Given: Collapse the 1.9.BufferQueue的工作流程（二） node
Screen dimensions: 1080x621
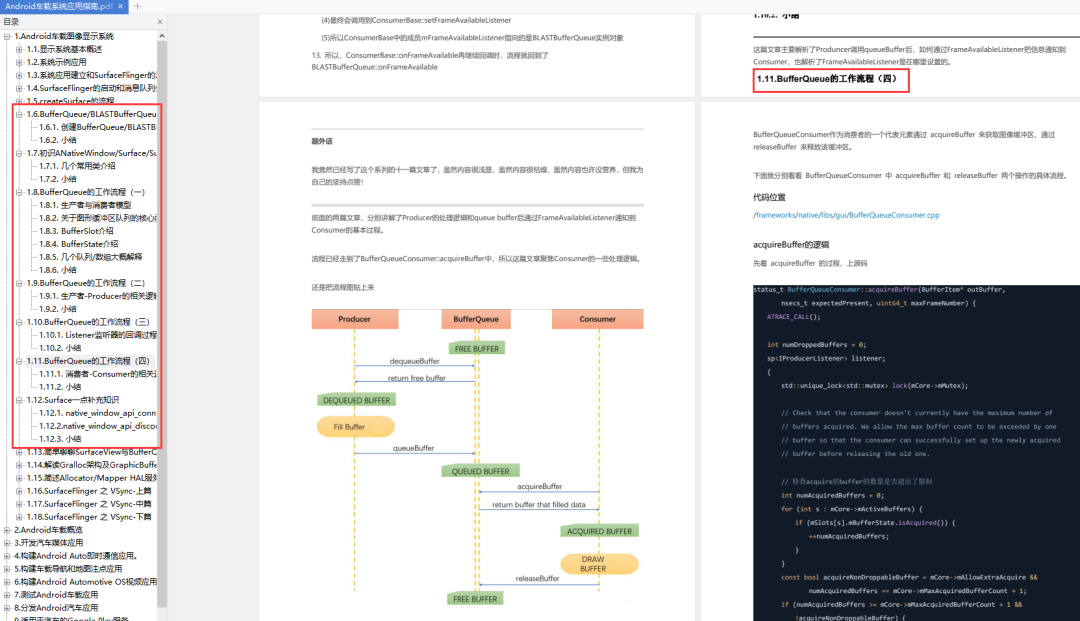Looking at the screenshot, I should (19, 283).
